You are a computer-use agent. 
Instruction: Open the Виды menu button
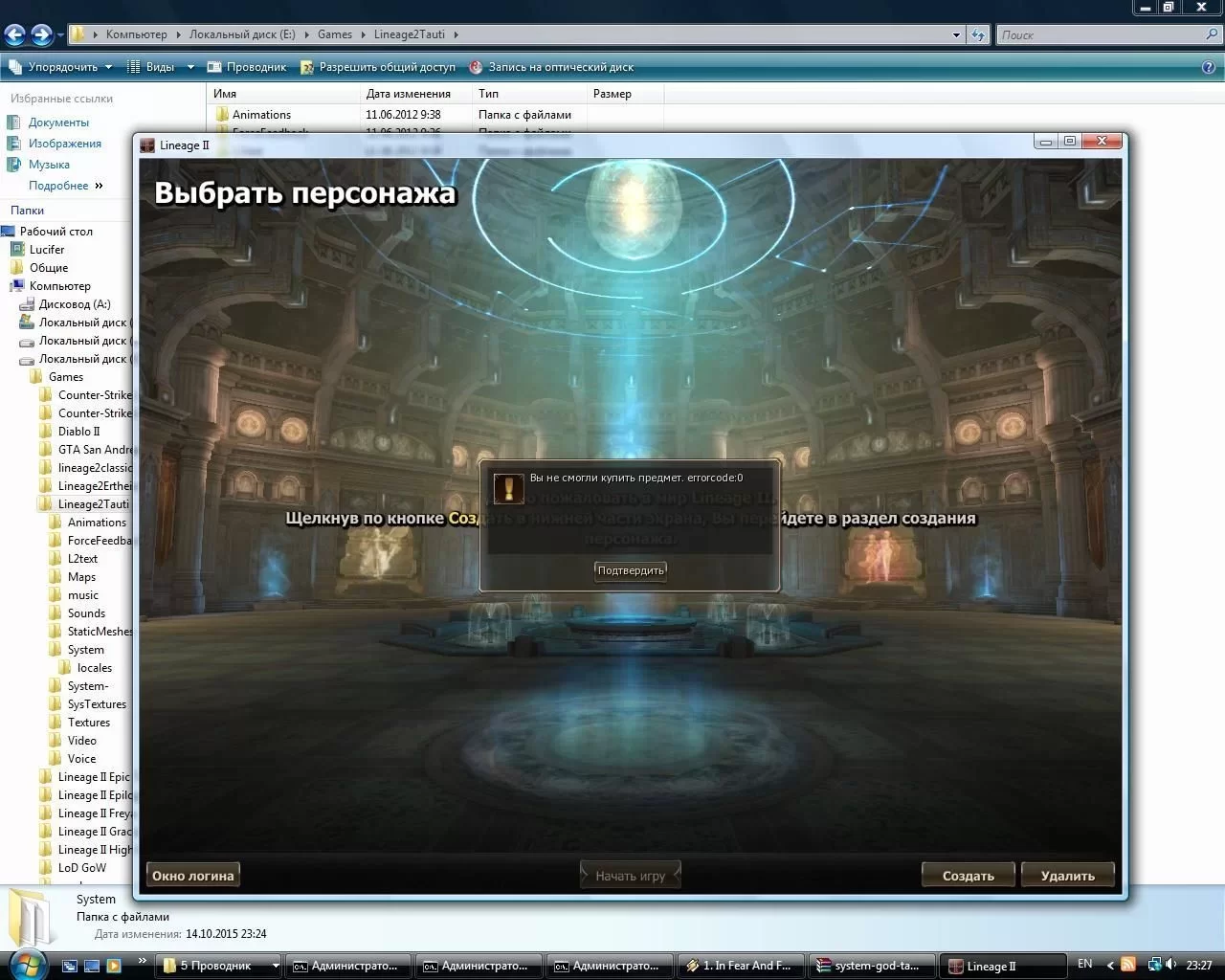click(x=151, y=67)
